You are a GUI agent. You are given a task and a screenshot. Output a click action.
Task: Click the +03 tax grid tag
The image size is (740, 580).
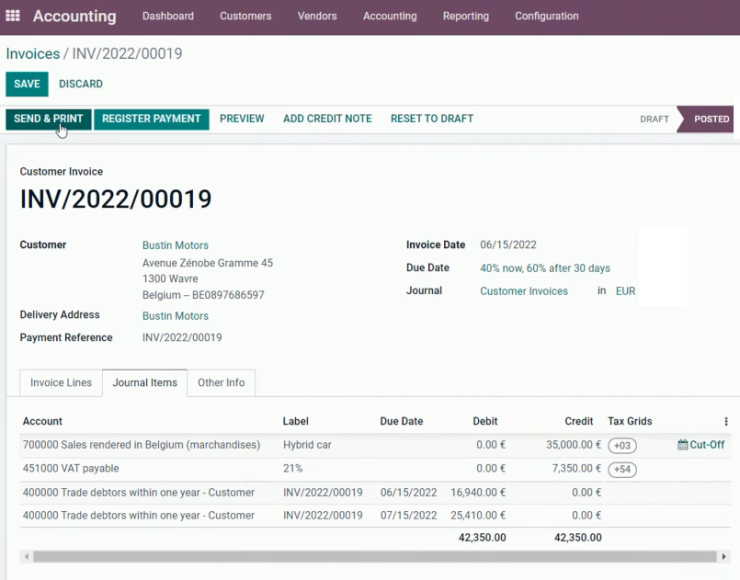(x=622, y=446)
